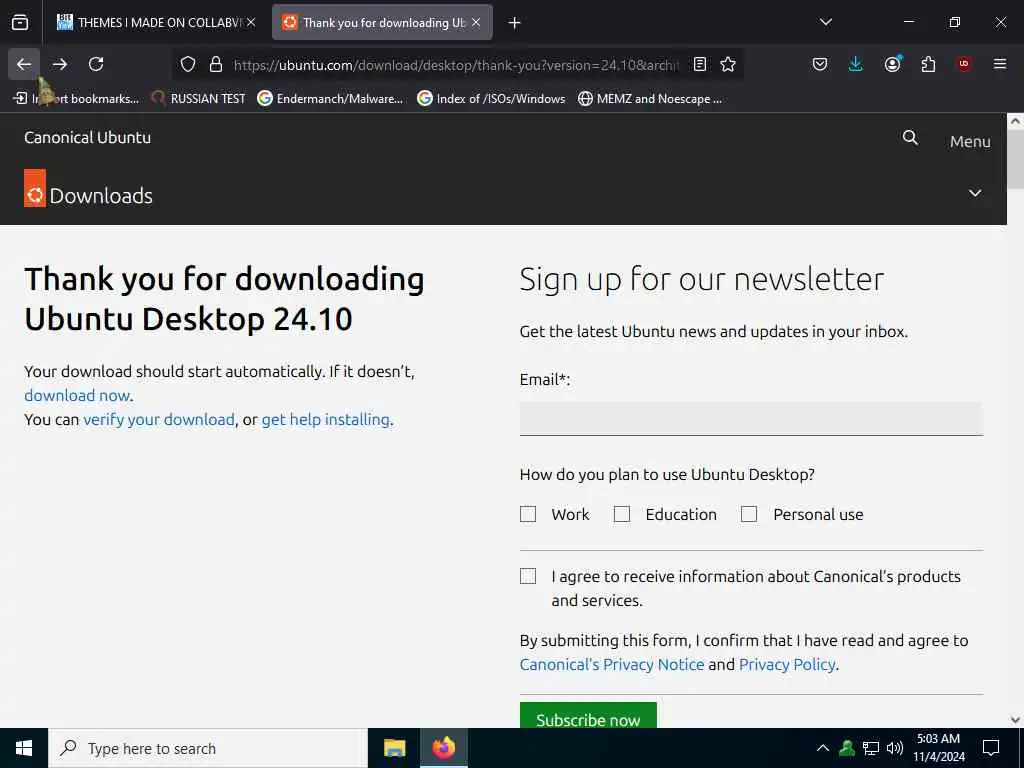The width and height of the screenshot is (1024, 768).
Task: Open the Firefox account menu
Action: click(x=893, y=64)
